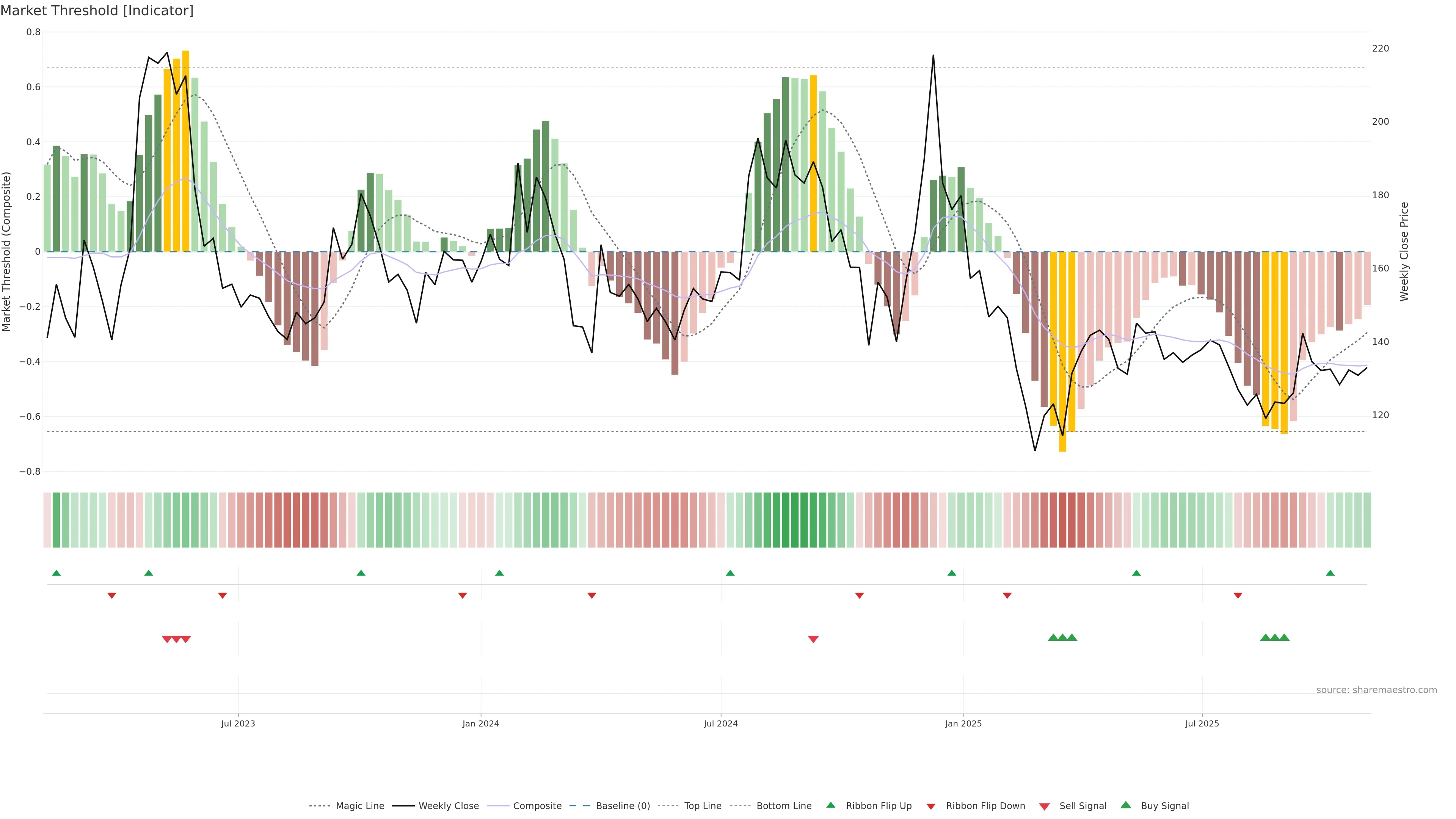Click the Market Threshold [Indicator] chart title
1456x819 pixels.
[97, 11]
